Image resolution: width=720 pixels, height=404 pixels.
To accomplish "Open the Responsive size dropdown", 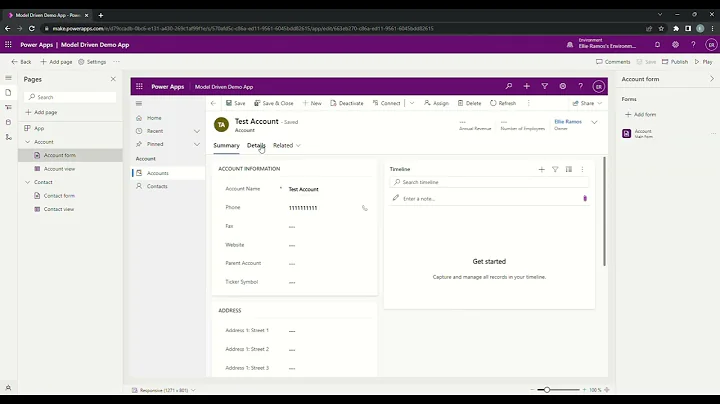I will pos(163,390).
